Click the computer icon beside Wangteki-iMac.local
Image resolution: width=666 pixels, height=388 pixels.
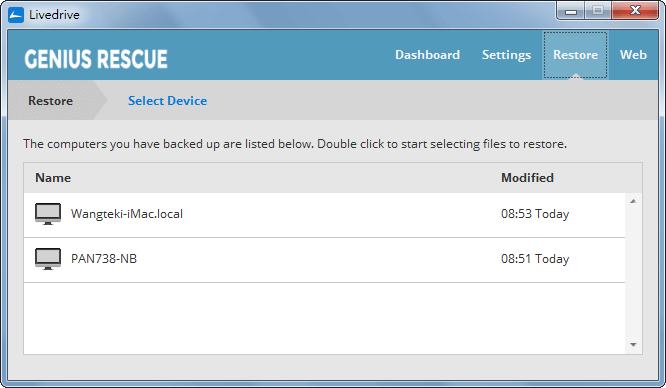[x=48, y=214]
